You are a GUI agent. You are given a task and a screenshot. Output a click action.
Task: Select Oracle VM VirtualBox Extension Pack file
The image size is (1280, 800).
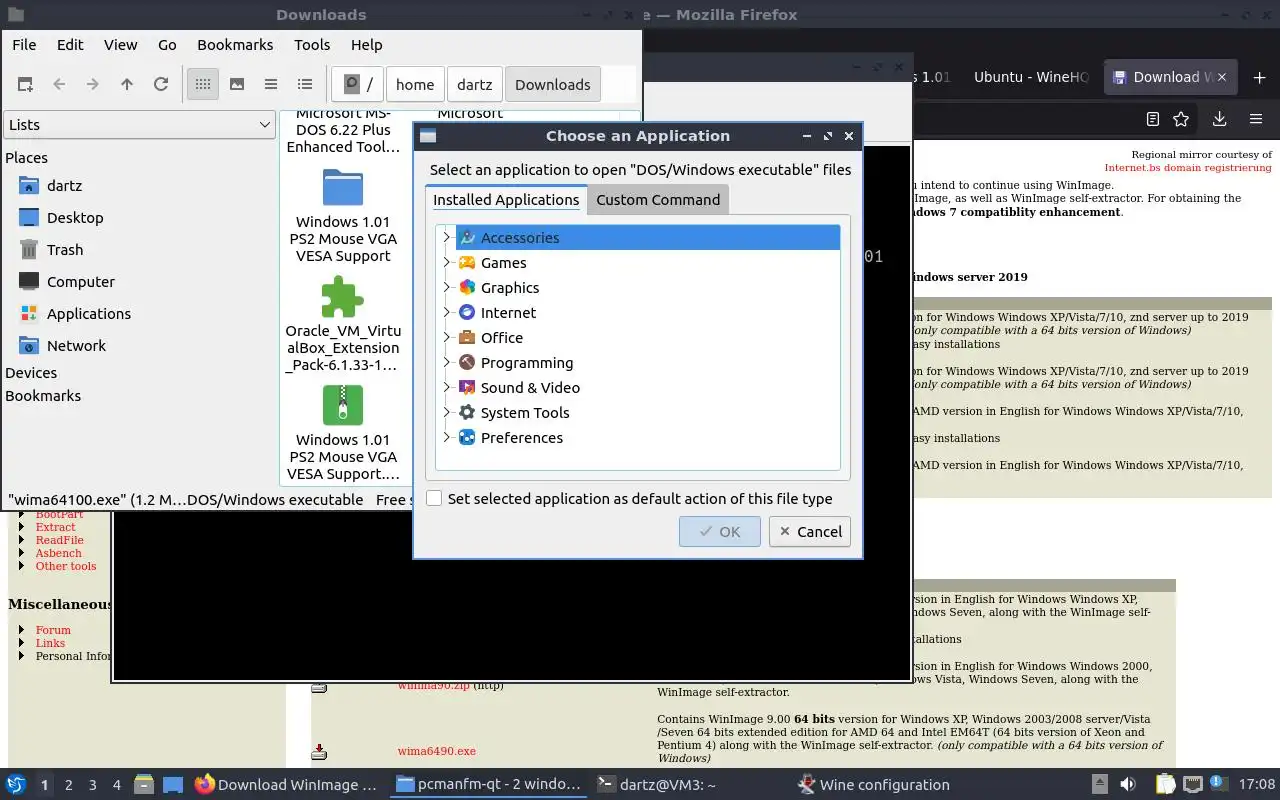point(343,297)
